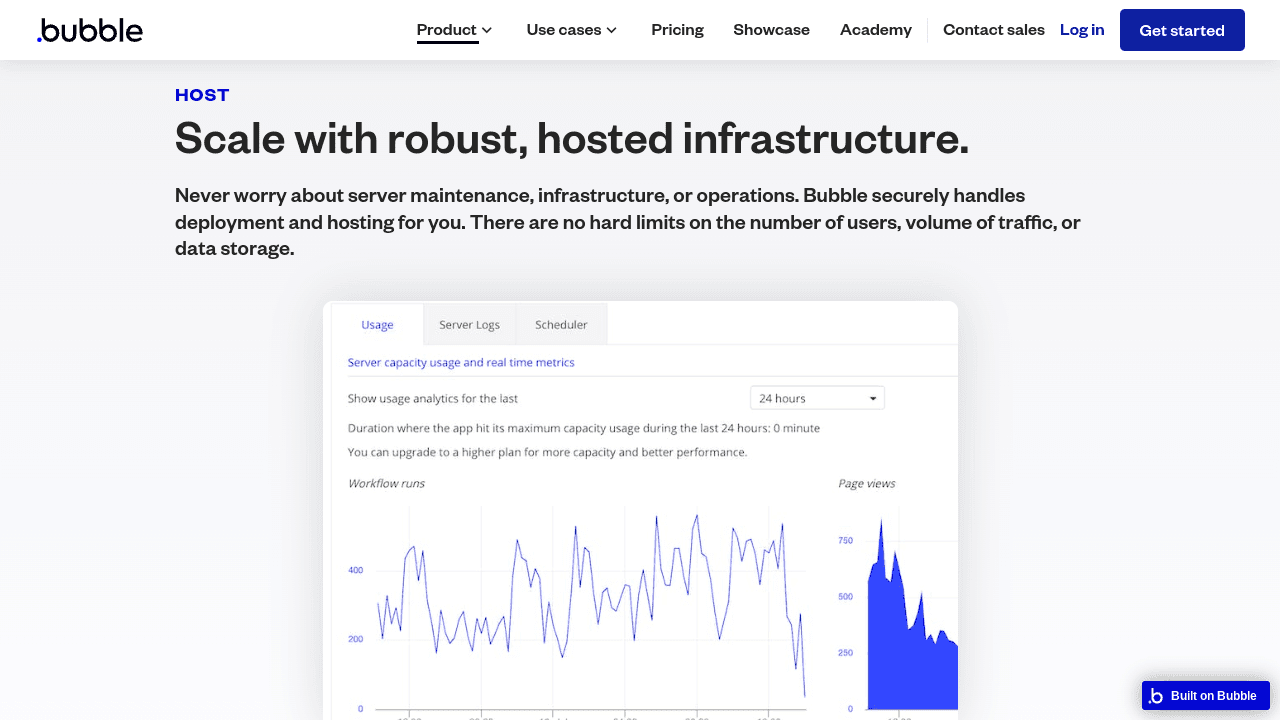The image size is (1280, 720).
Task: Open the Pricing page
Action: 677,30
